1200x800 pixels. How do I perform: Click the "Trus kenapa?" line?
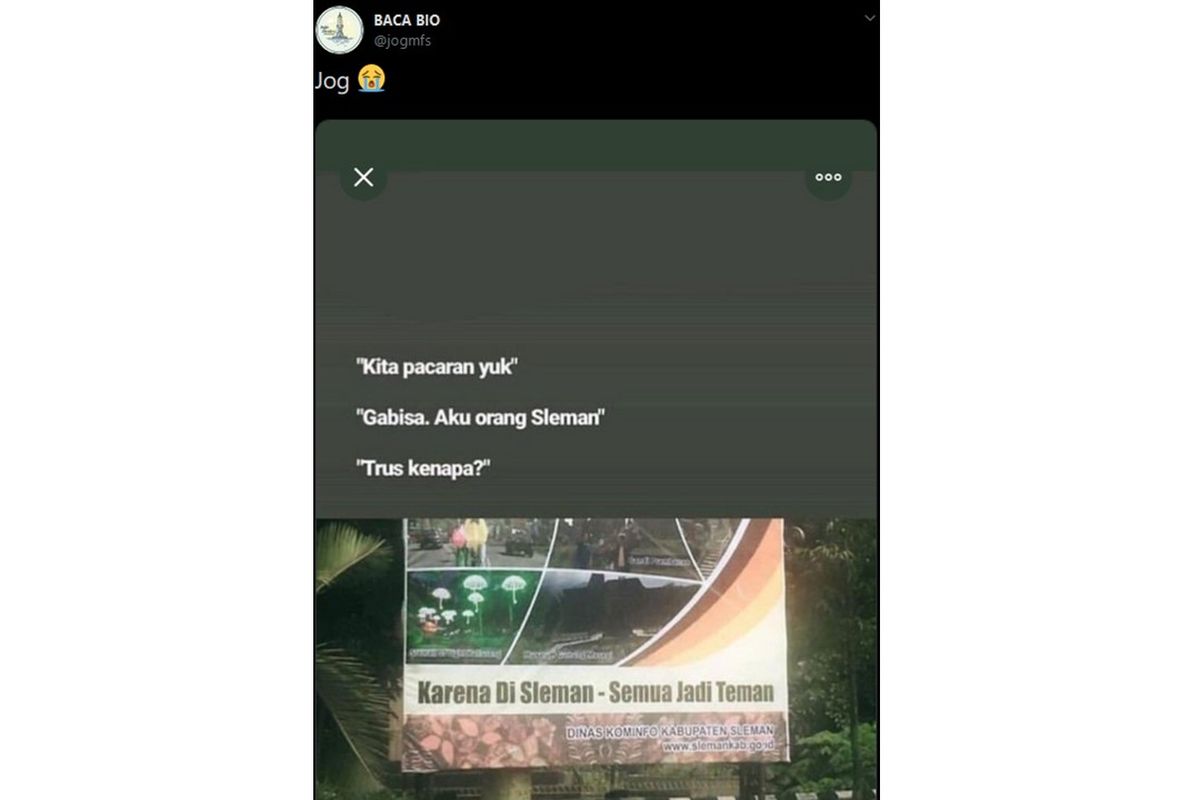click(x=423, y=468)
